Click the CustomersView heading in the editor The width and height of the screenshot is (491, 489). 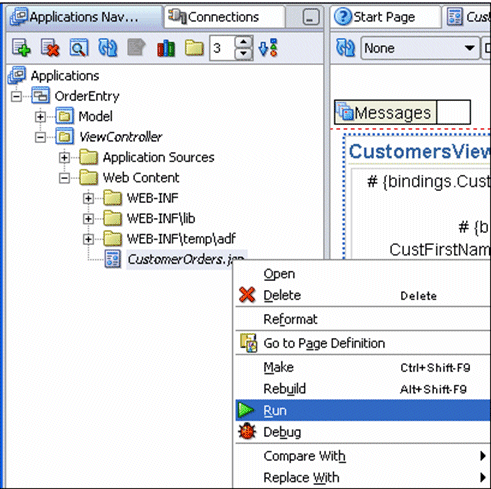coord(419,152)
